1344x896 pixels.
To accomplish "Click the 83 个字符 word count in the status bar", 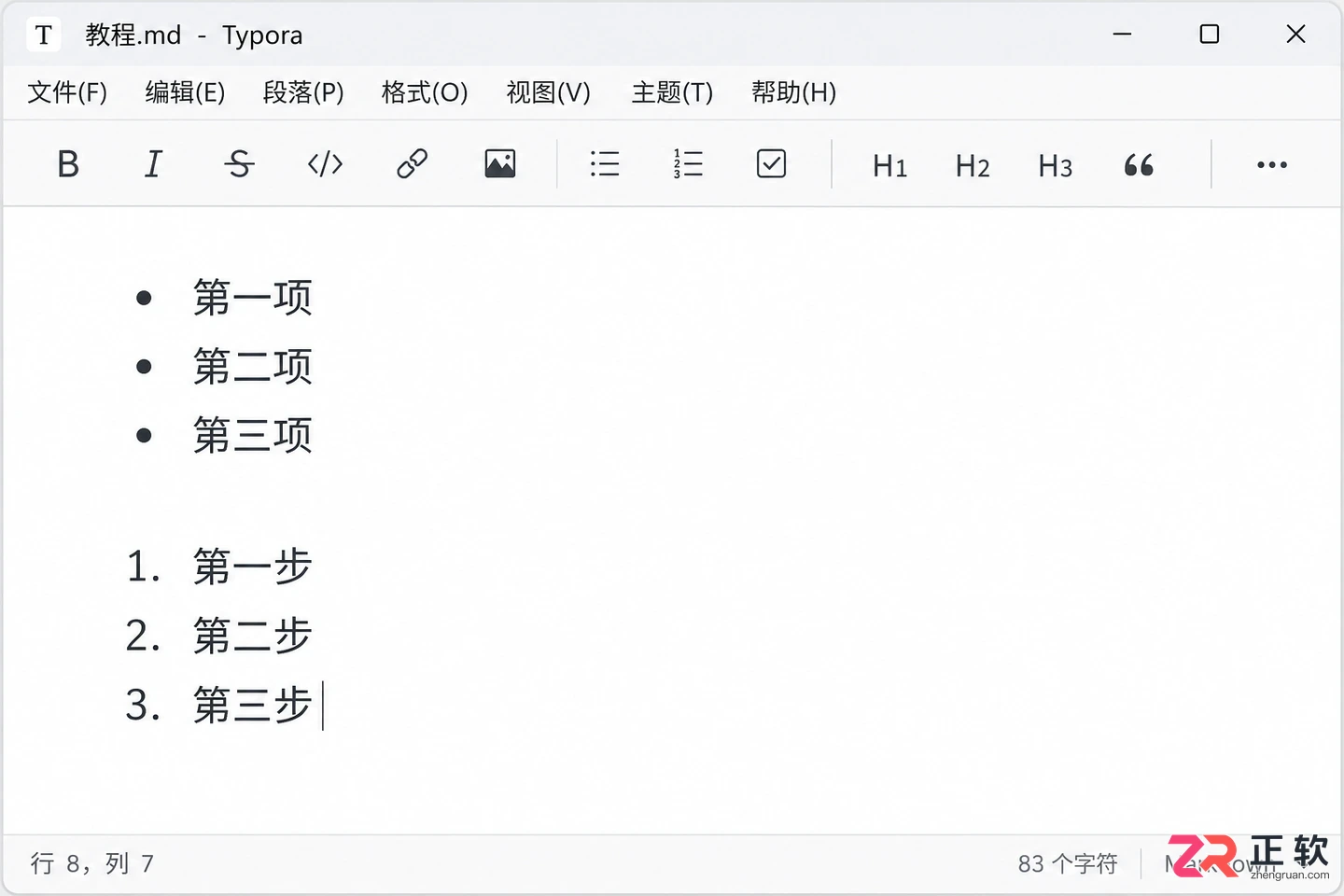I will tap(1068, 863).
